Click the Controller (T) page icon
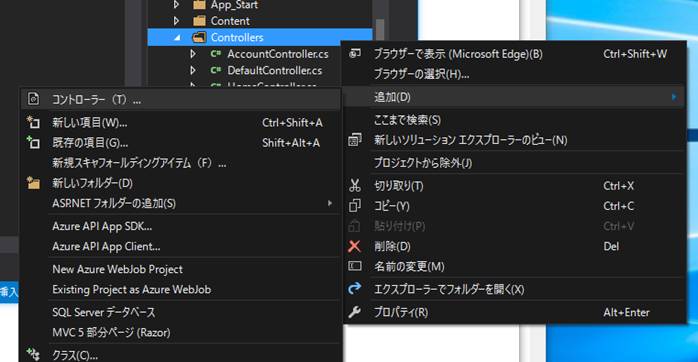698x362 pixels. tap(33, 99)
